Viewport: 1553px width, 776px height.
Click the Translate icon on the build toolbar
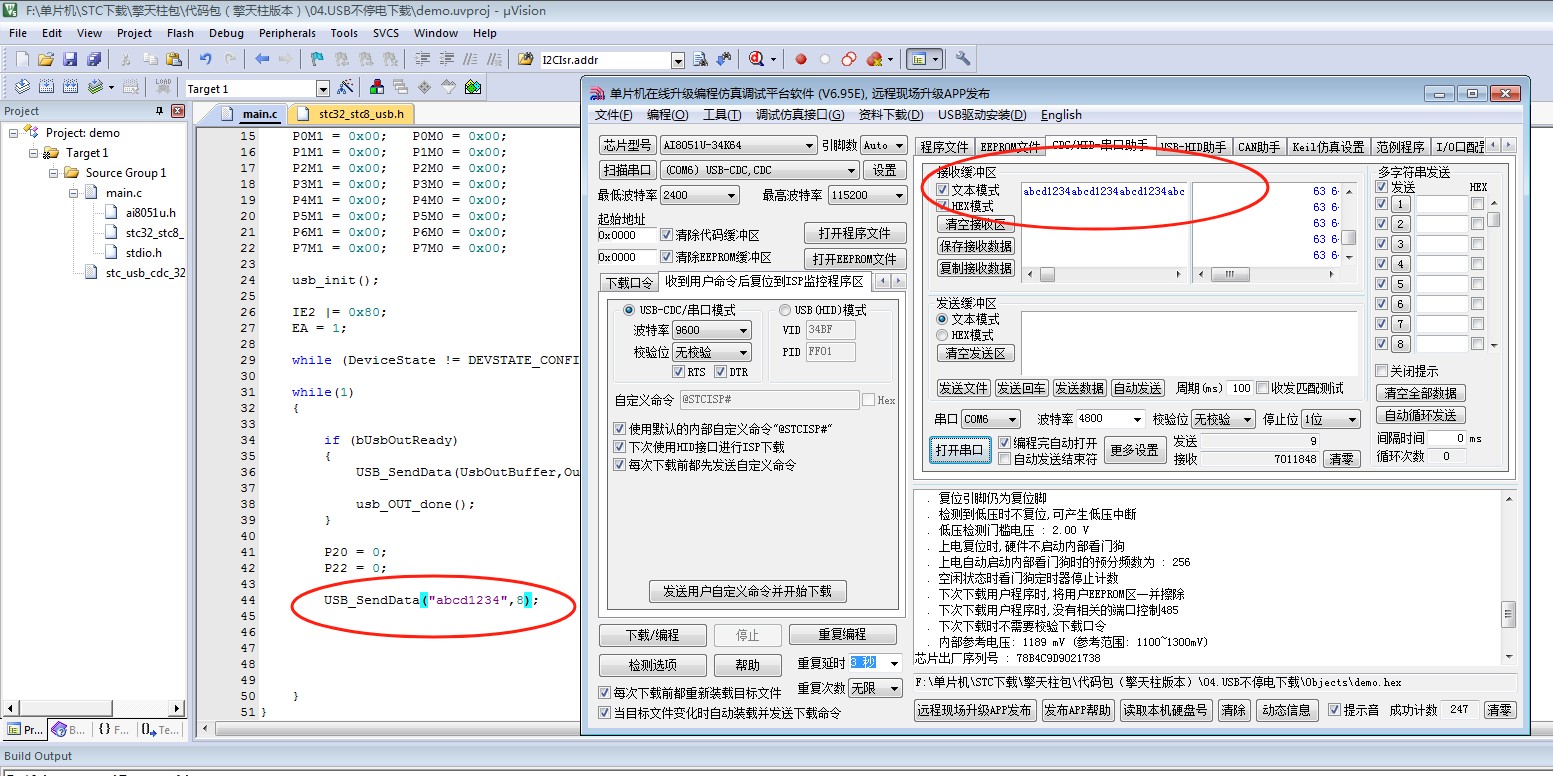pyautogui.click(x=22, y=87)
